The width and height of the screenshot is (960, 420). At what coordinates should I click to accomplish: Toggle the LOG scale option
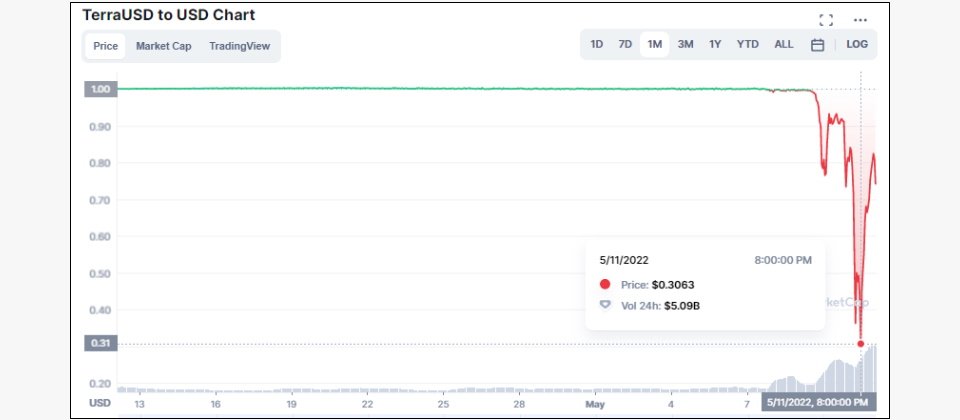click(857, 45)
